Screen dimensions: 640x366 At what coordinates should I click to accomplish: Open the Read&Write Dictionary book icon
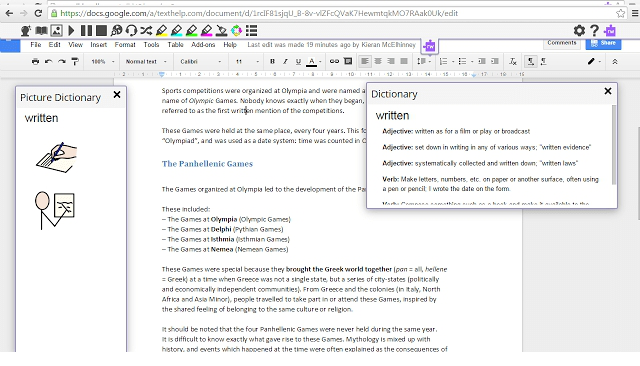pyautogui.click(x=41, y=31)
